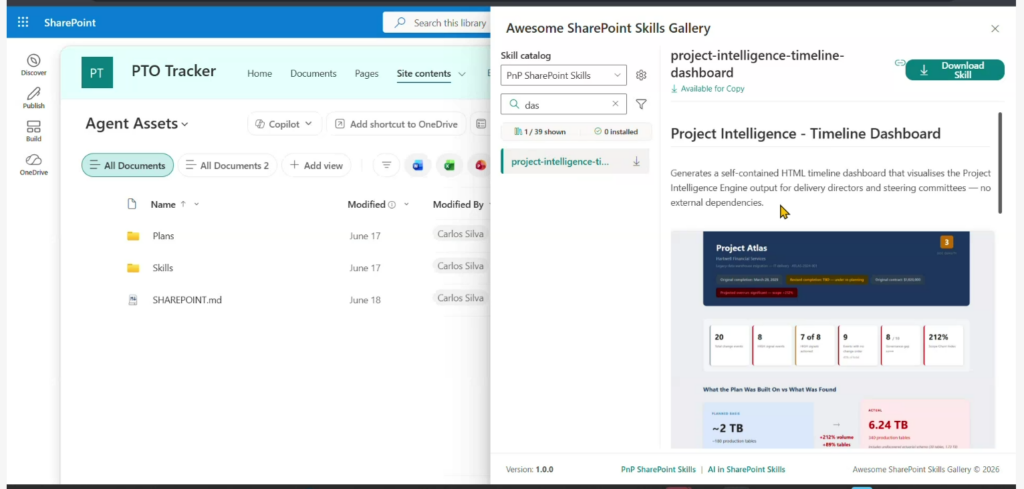Click the toolbar icon after OneDrive shortcut

click(481, 124)
